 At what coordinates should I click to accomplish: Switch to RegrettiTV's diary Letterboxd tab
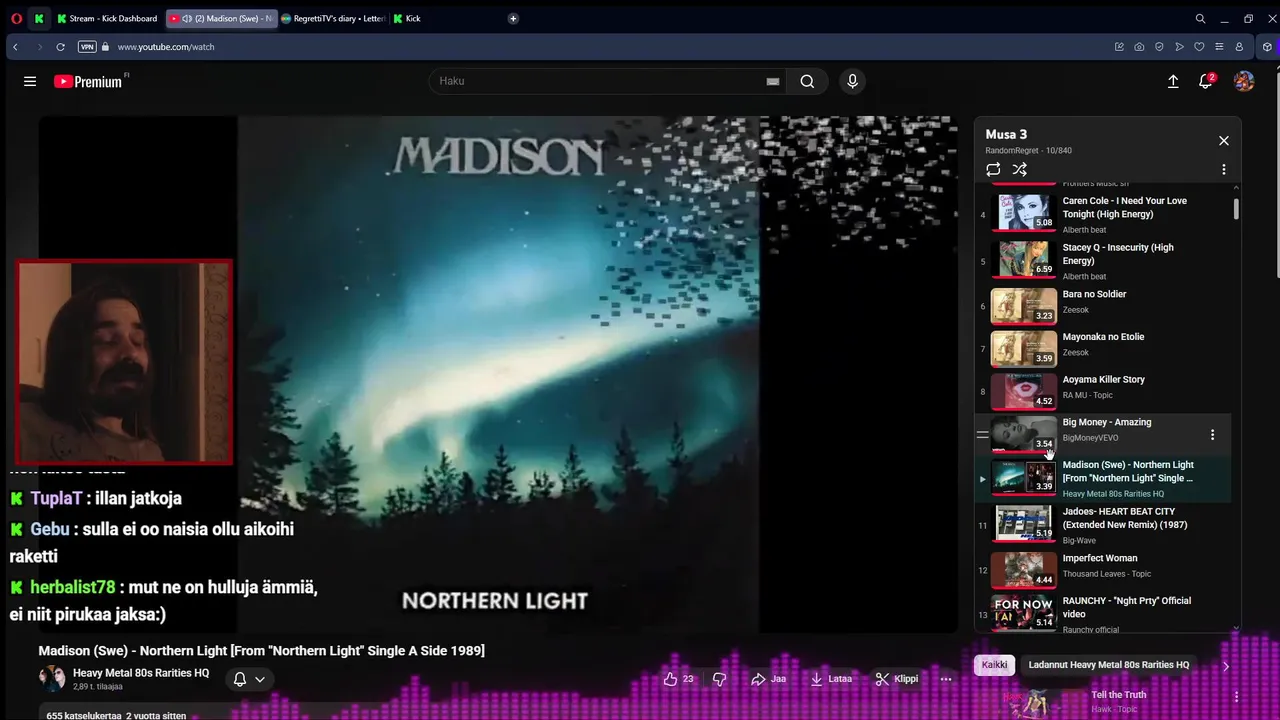[333, 18]
